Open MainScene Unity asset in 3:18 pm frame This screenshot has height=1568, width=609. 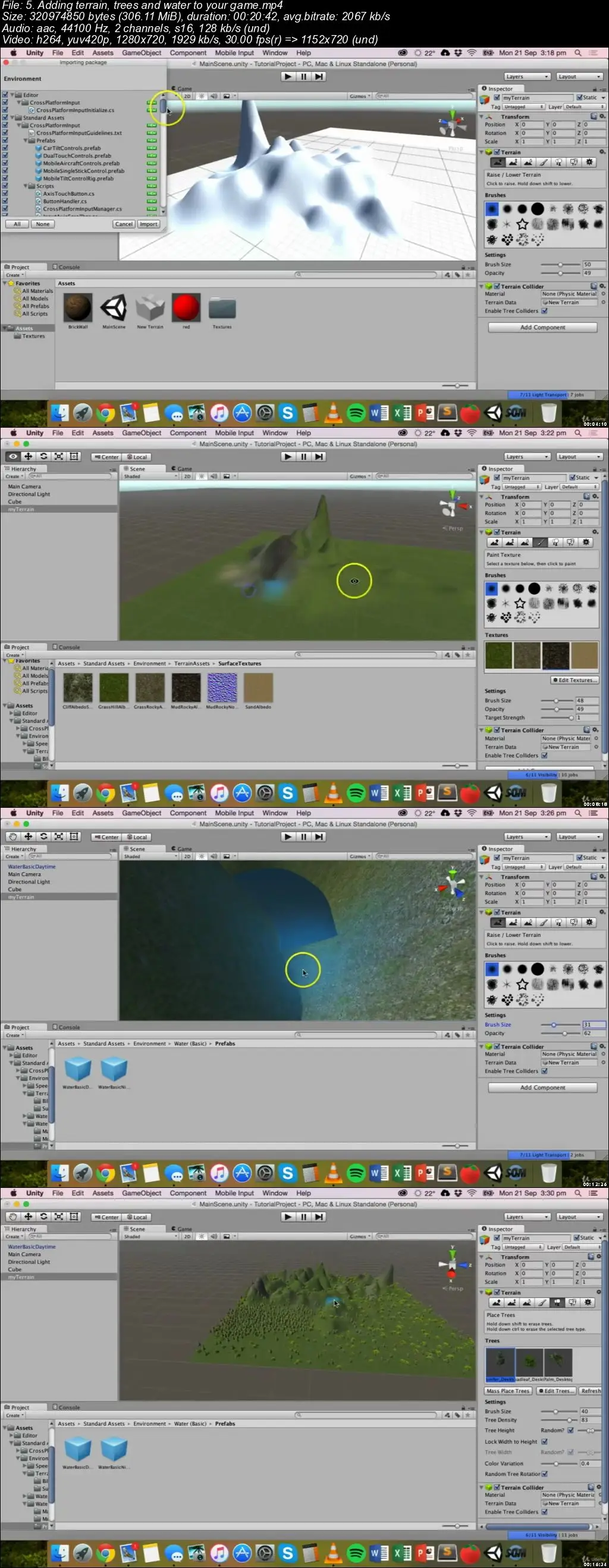click(113, 308)
